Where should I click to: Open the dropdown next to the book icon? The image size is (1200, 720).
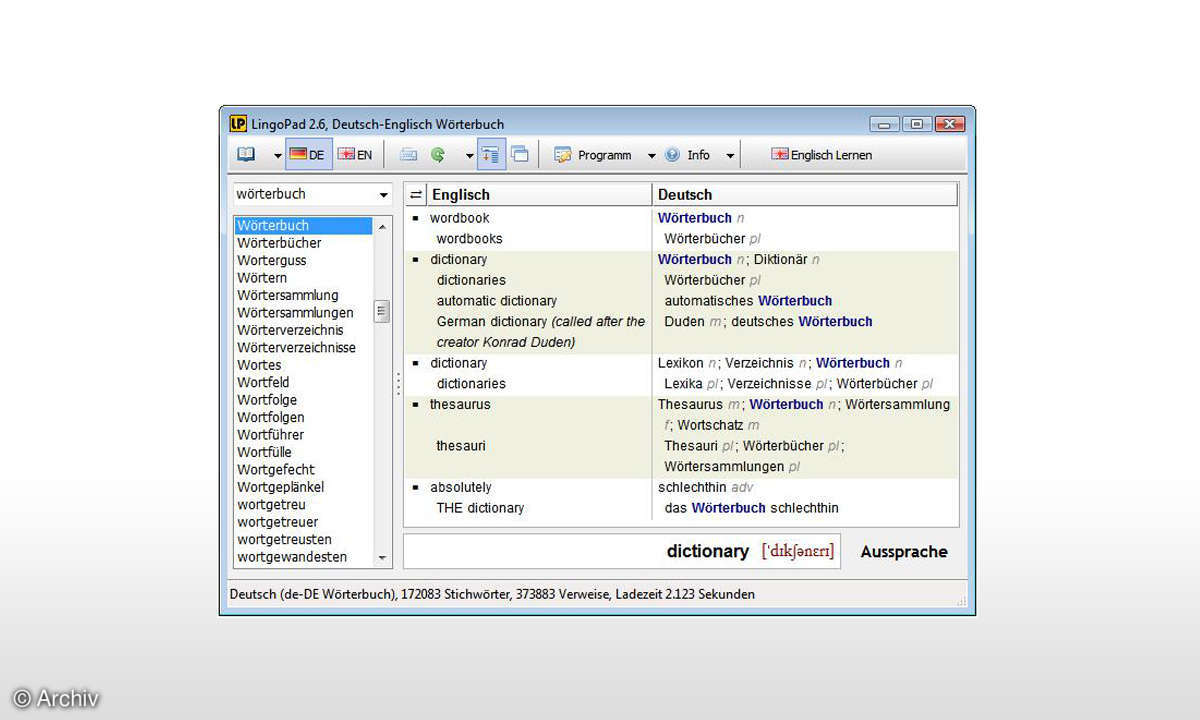pyautogui.click(x=277, y=156)
